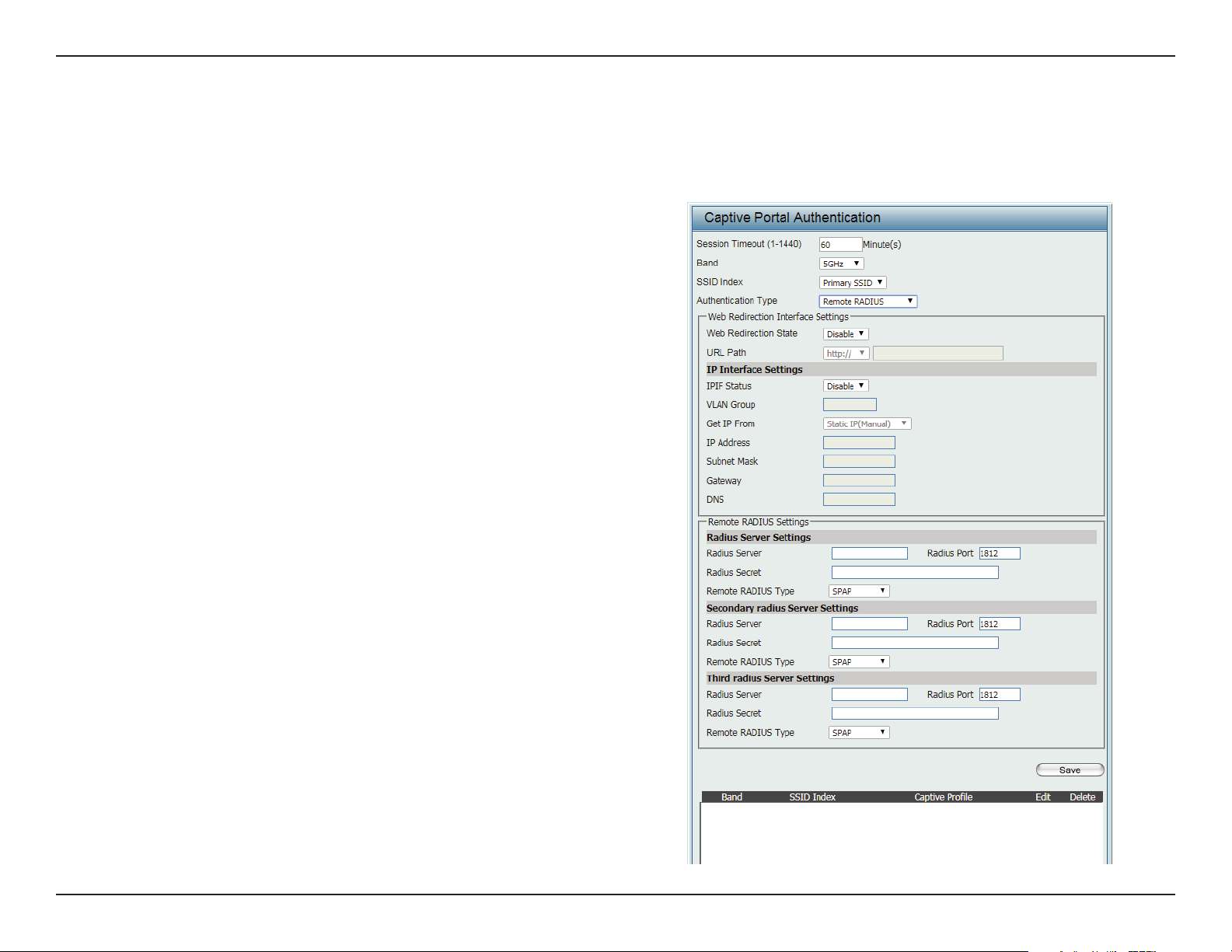Open the primary Remote RADIUS Type dropdown

[859, 591]
